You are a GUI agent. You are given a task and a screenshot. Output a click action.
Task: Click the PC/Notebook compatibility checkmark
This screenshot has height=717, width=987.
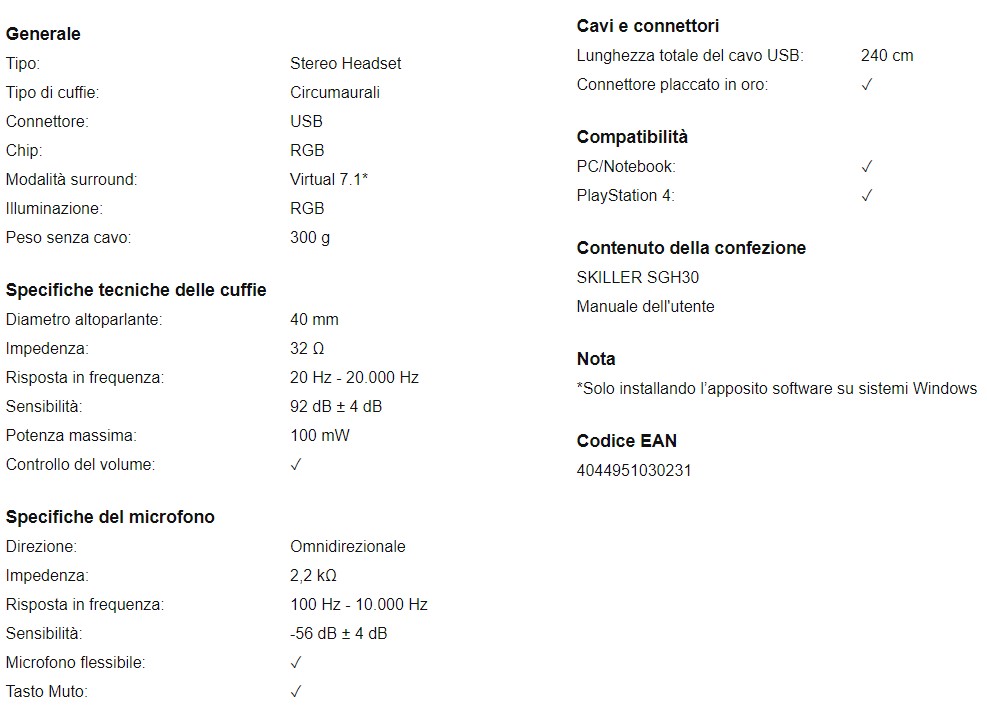pos(867,166)
